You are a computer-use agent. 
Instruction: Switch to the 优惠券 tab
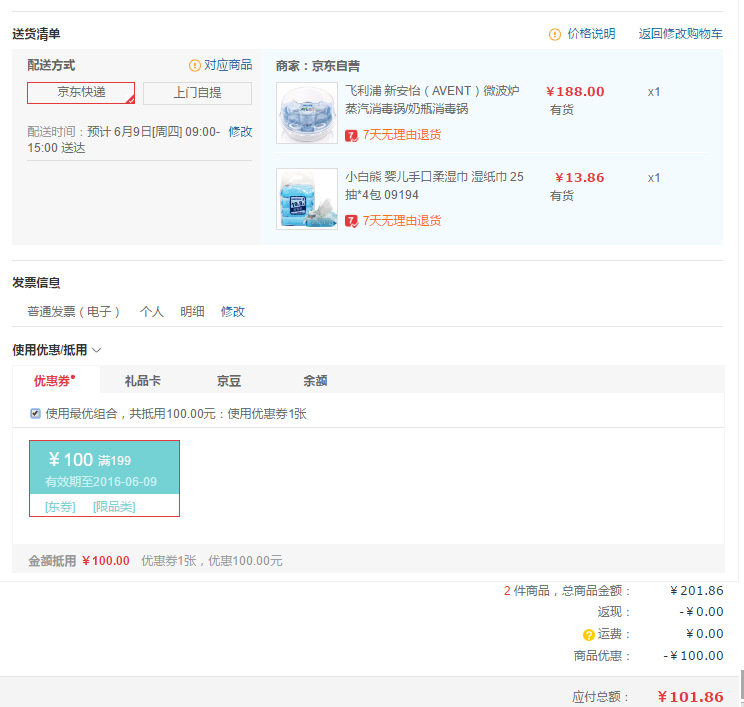pos(55,381)
